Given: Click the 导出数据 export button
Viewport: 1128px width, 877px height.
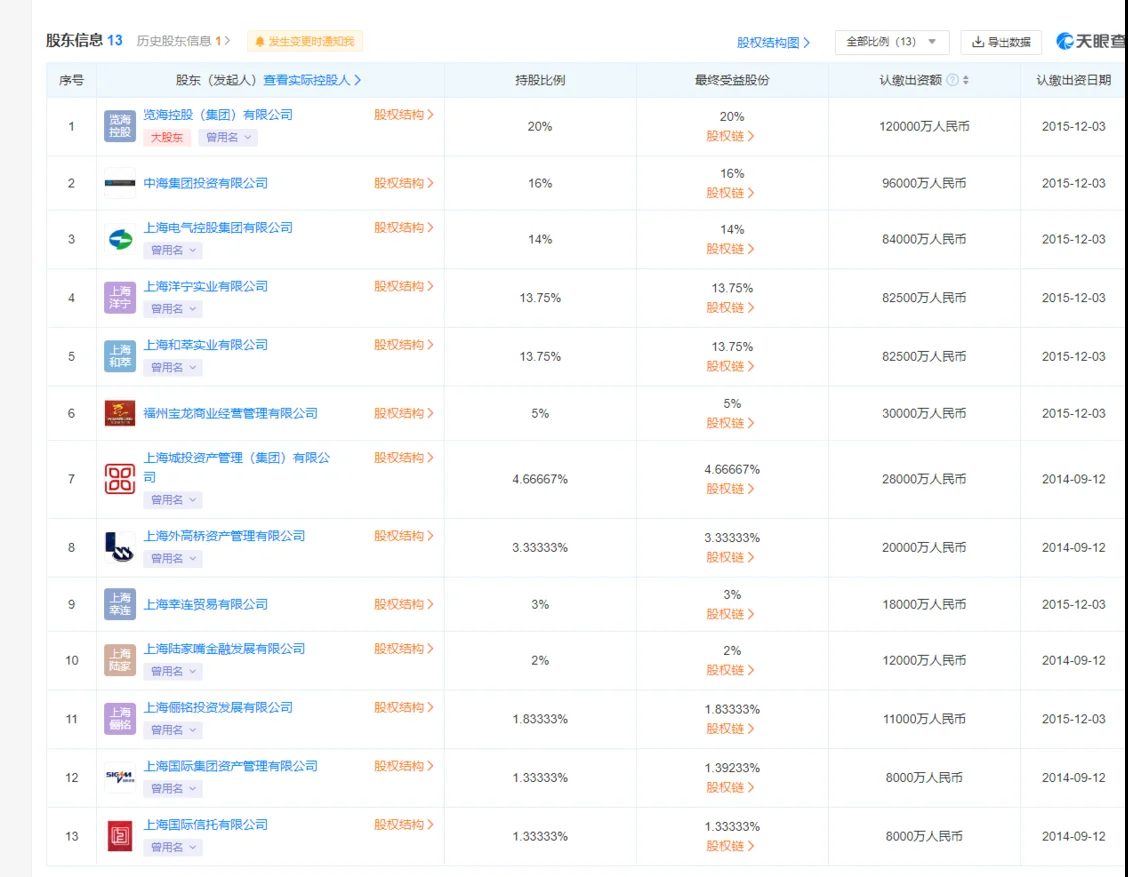Looking at the screenshot, I should [x=1001, y=42].
